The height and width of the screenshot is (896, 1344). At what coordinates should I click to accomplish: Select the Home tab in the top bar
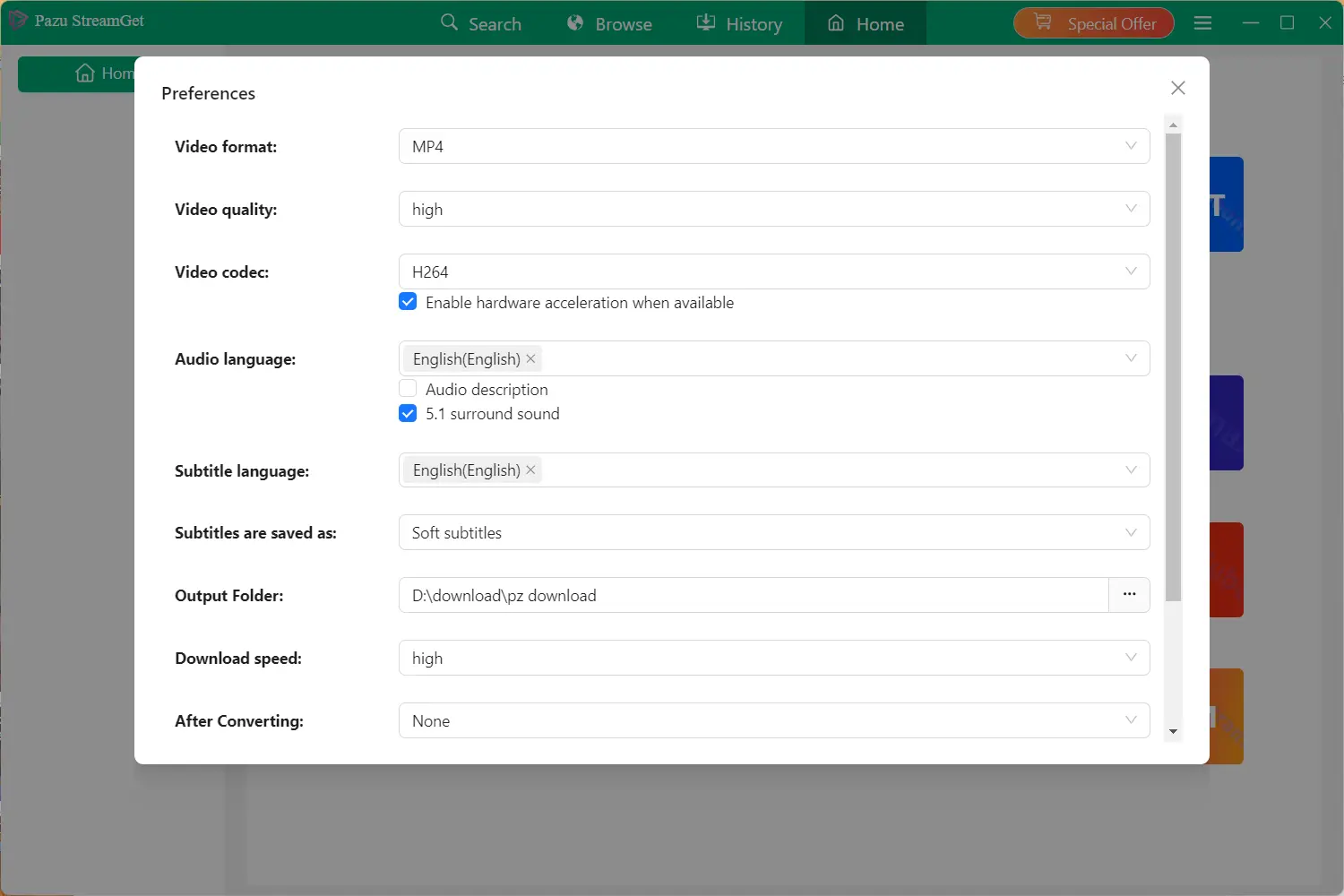pyautogui.click(x=866, y=23)
